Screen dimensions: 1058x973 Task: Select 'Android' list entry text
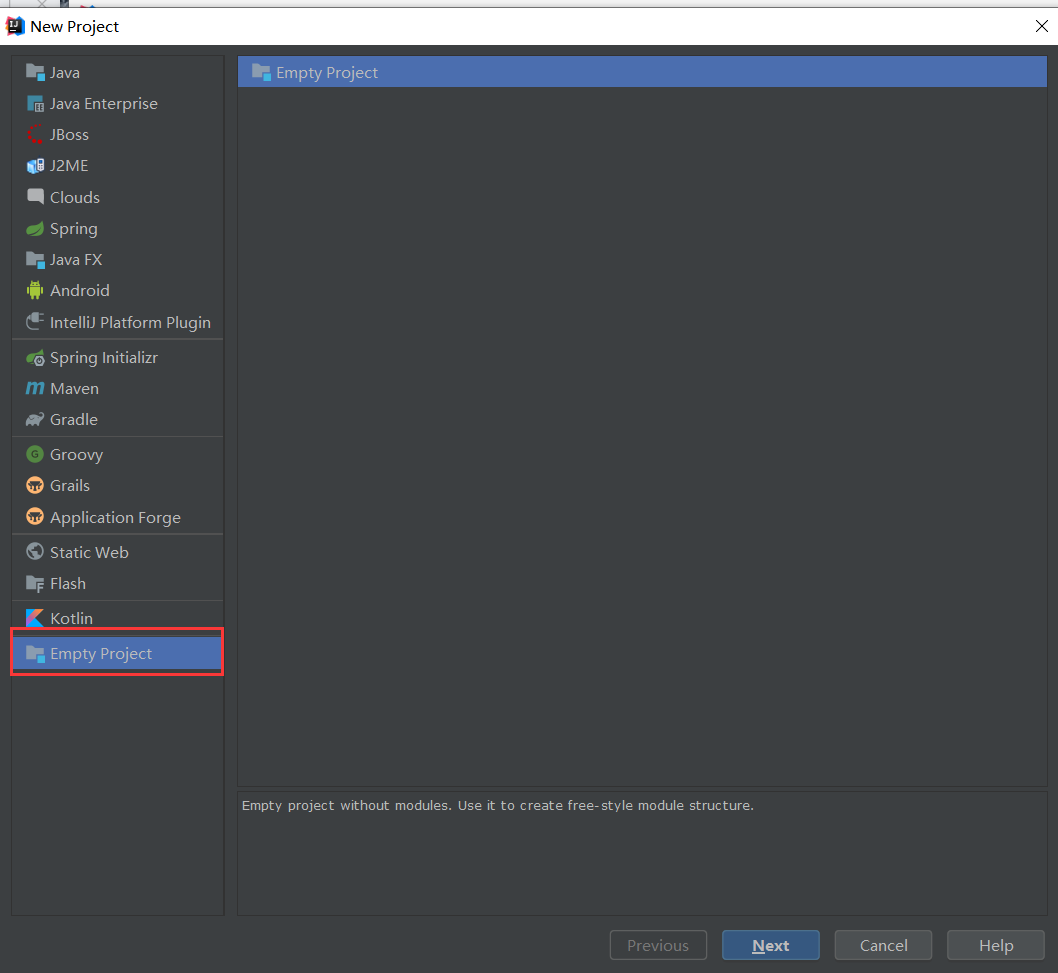pyautogui.click(x=80, y=290)
